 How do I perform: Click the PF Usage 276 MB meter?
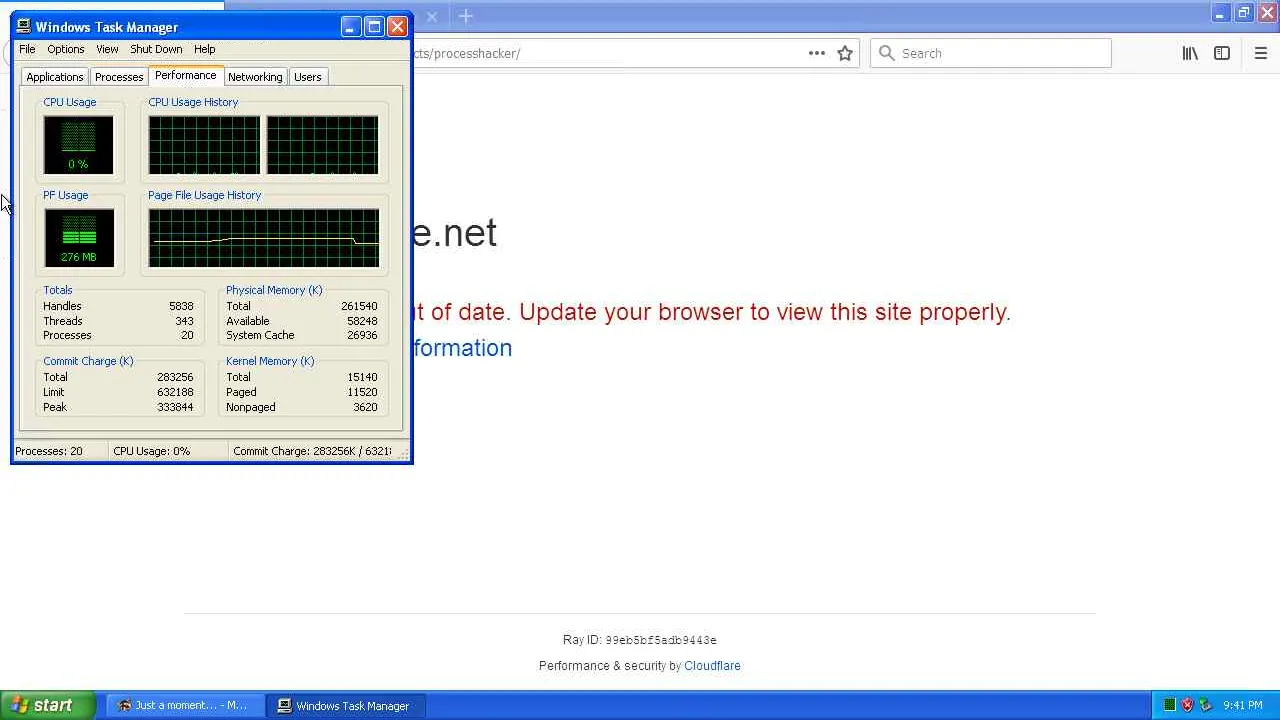(x=78, y=238)
